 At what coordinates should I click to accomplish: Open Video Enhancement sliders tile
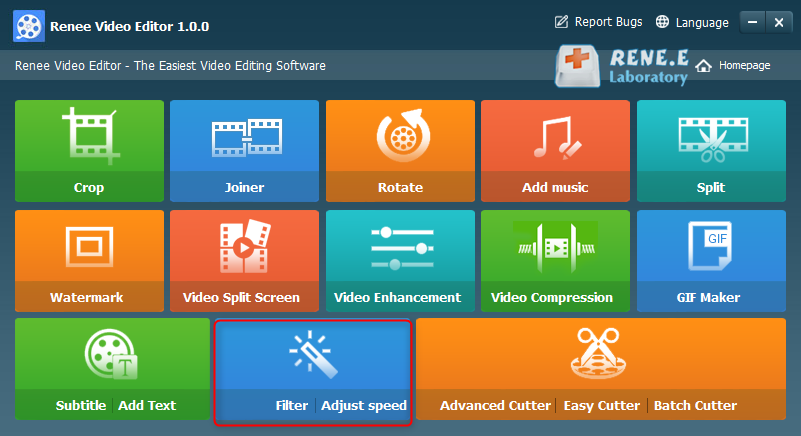(x=400, y=260)
